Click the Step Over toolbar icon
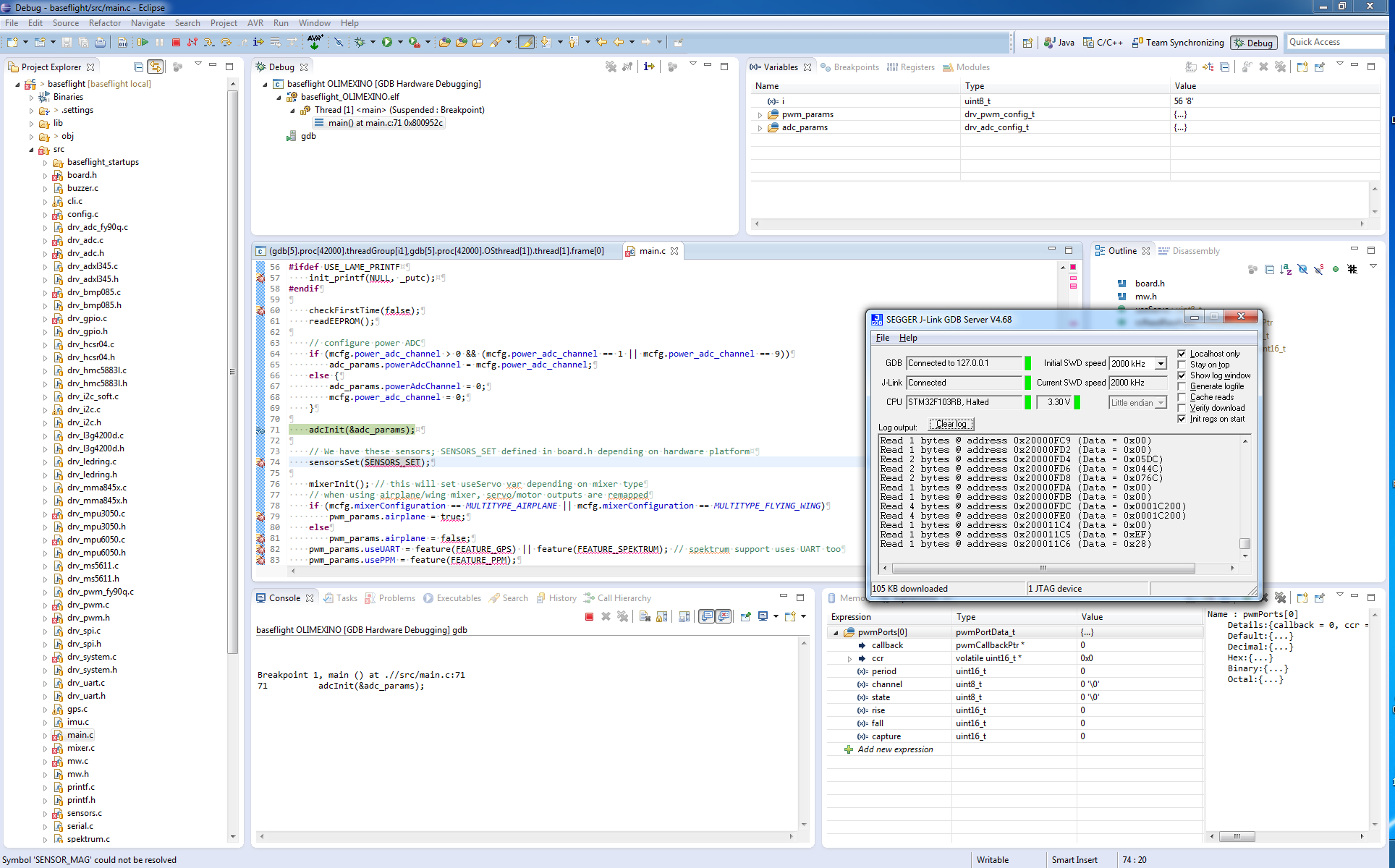 pyautogui.click(x=226, y=43)
